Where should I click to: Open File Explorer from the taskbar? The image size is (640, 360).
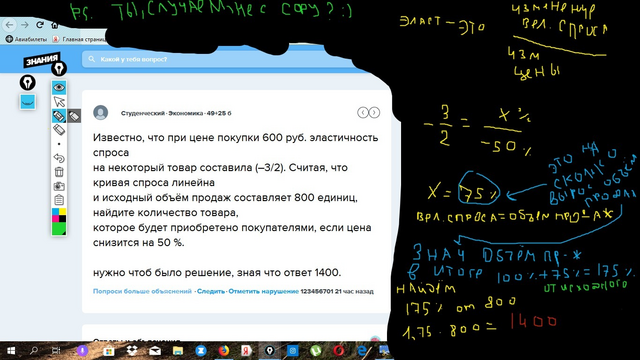click(x=178, y=351)
